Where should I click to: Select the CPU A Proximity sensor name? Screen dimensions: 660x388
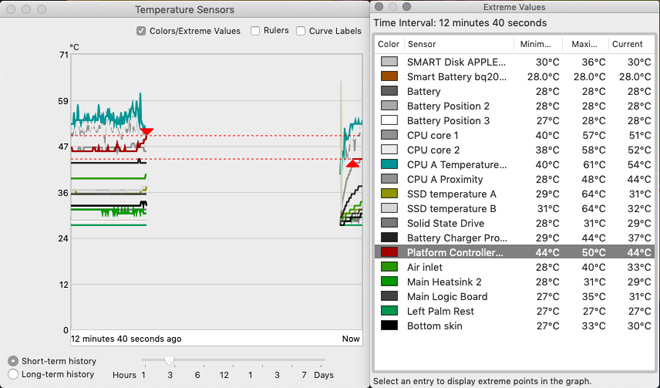click(x=445, y=179)
